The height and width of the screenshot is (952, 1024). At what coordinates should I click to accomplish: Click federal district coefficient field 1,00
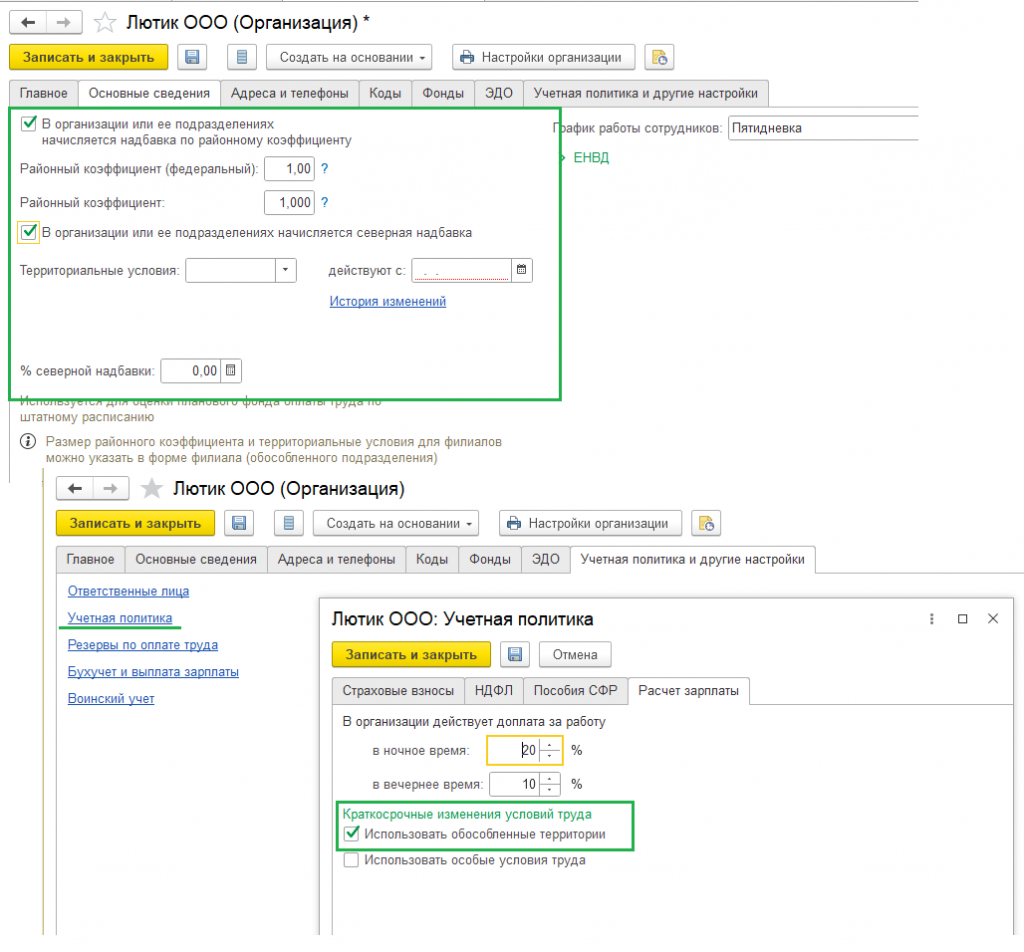(289, 168)
